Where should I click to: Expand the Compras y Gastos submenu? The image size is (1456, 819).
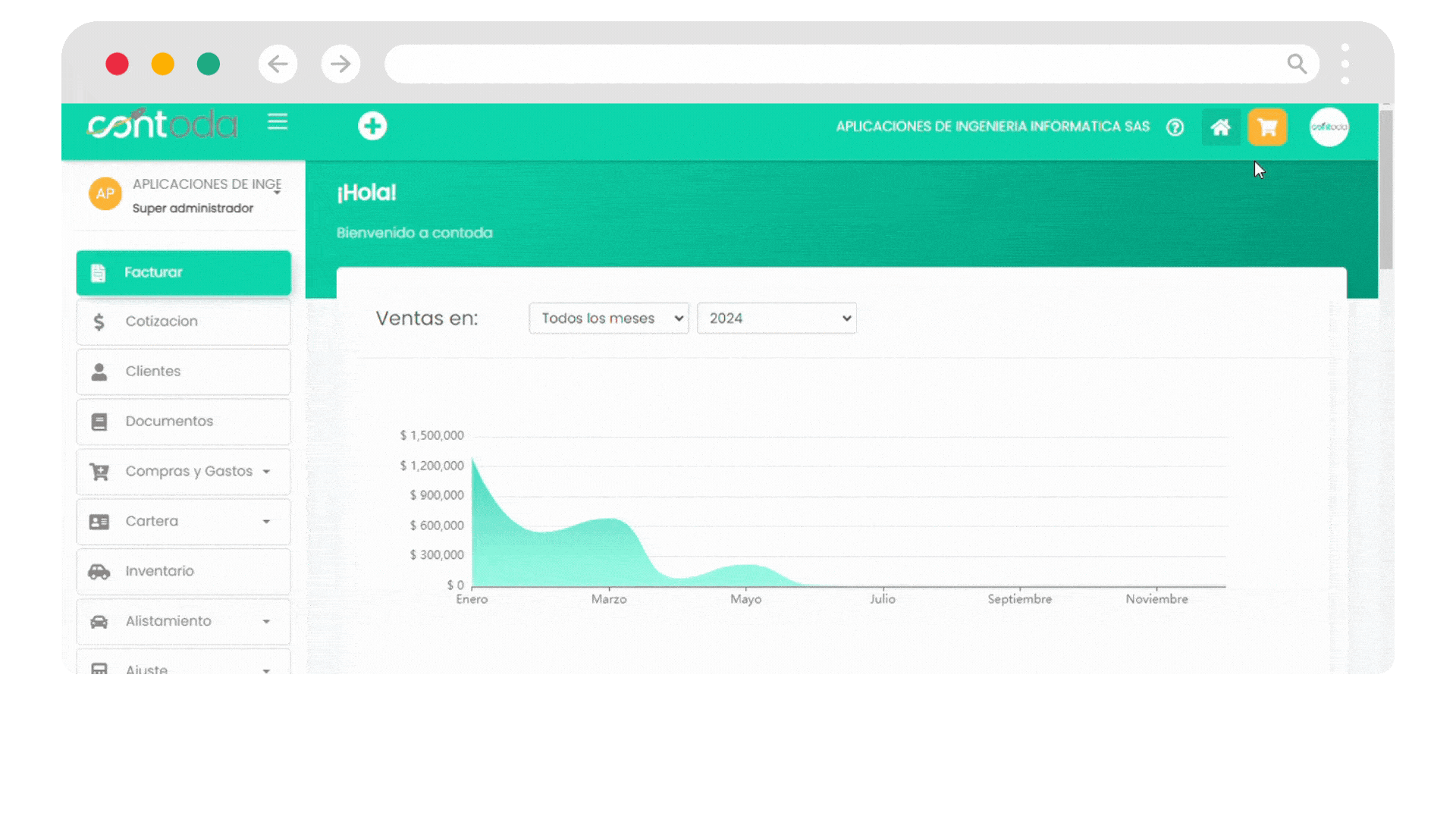184,472
